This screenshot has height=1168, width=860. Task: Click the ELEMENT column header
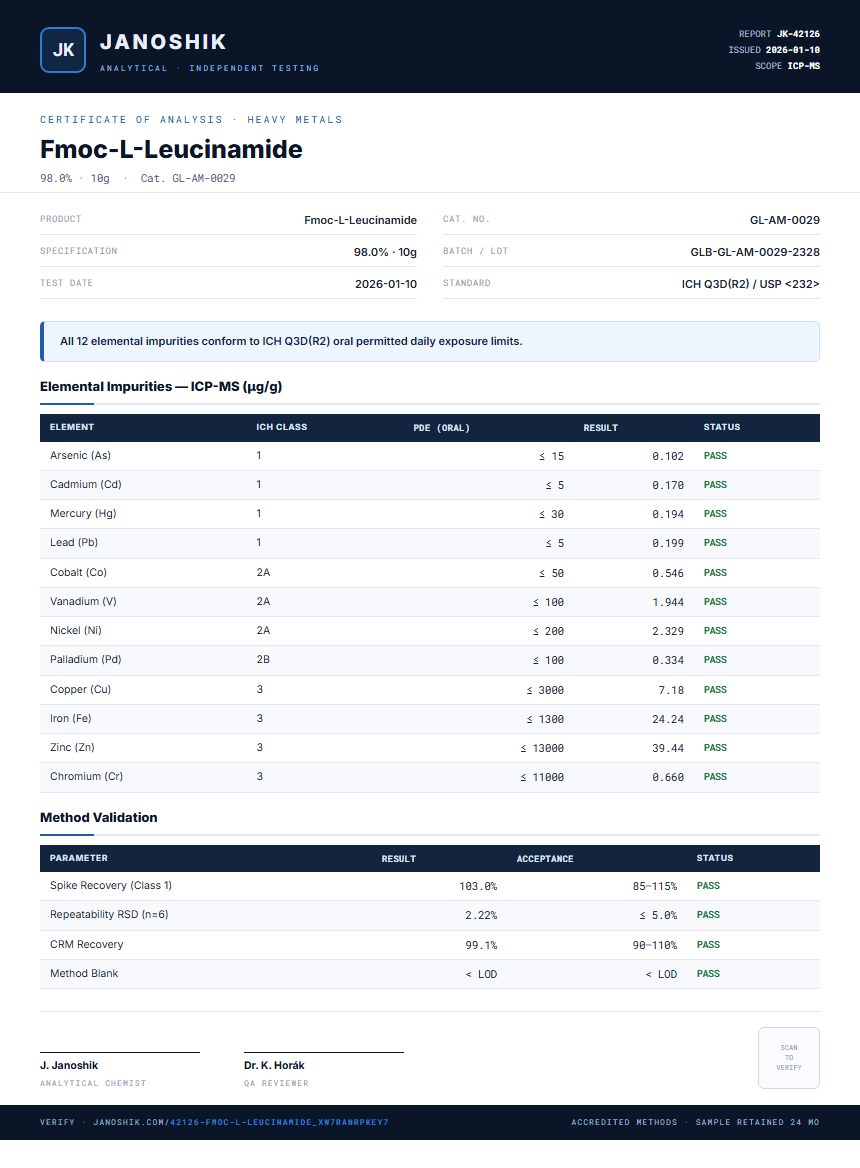72,427
